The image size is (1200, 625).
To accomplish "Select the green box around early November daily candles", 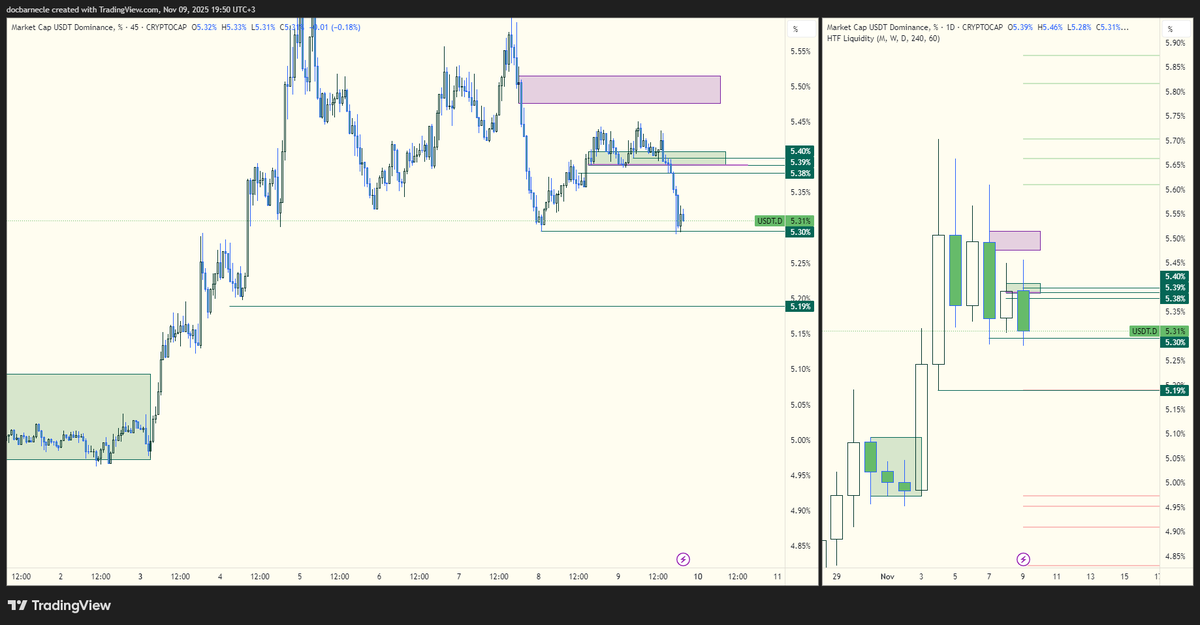I will [x=896, y=467].
